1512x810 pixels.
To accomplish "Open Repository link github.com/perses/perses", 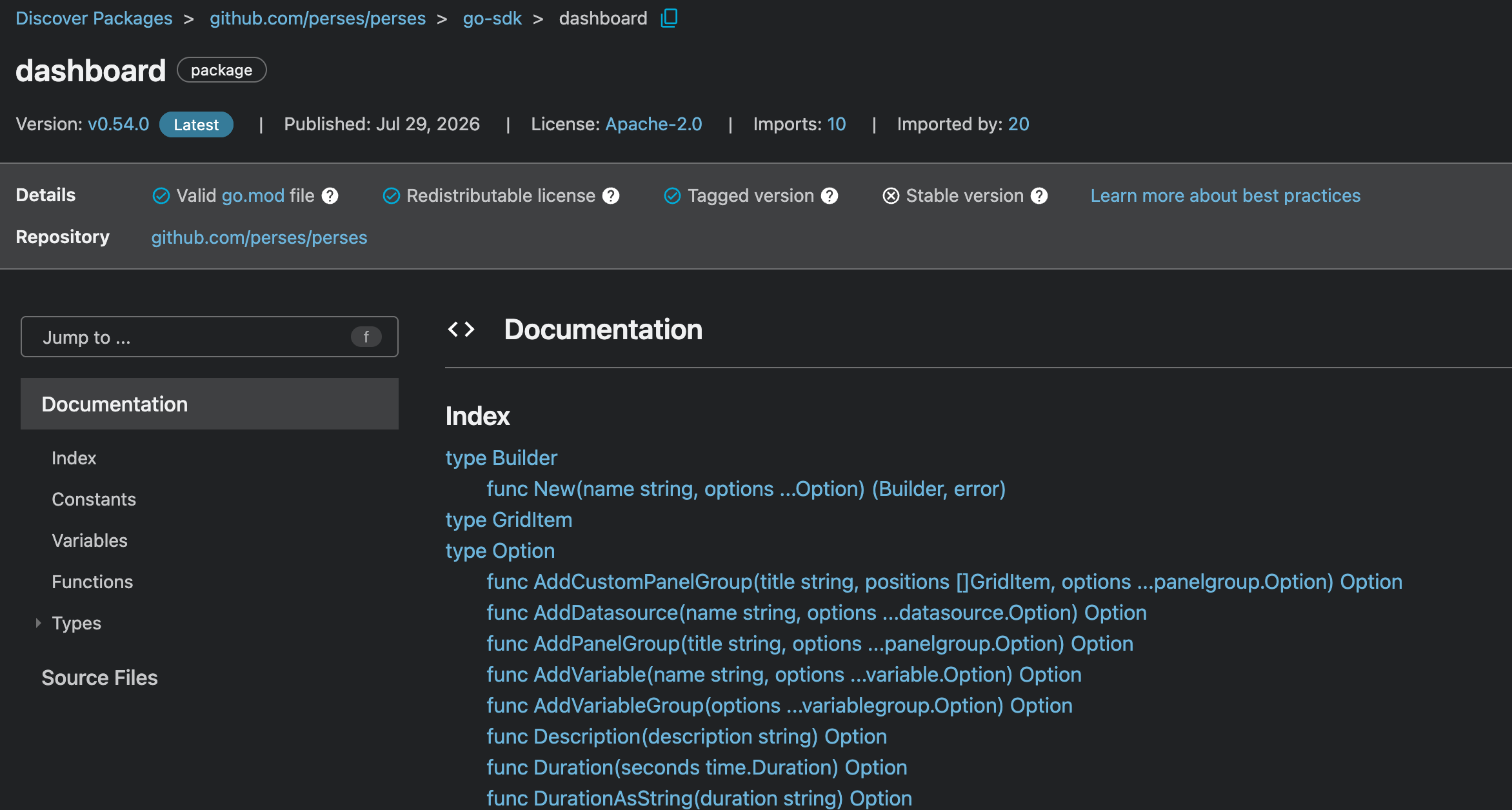I will [259, 237].
